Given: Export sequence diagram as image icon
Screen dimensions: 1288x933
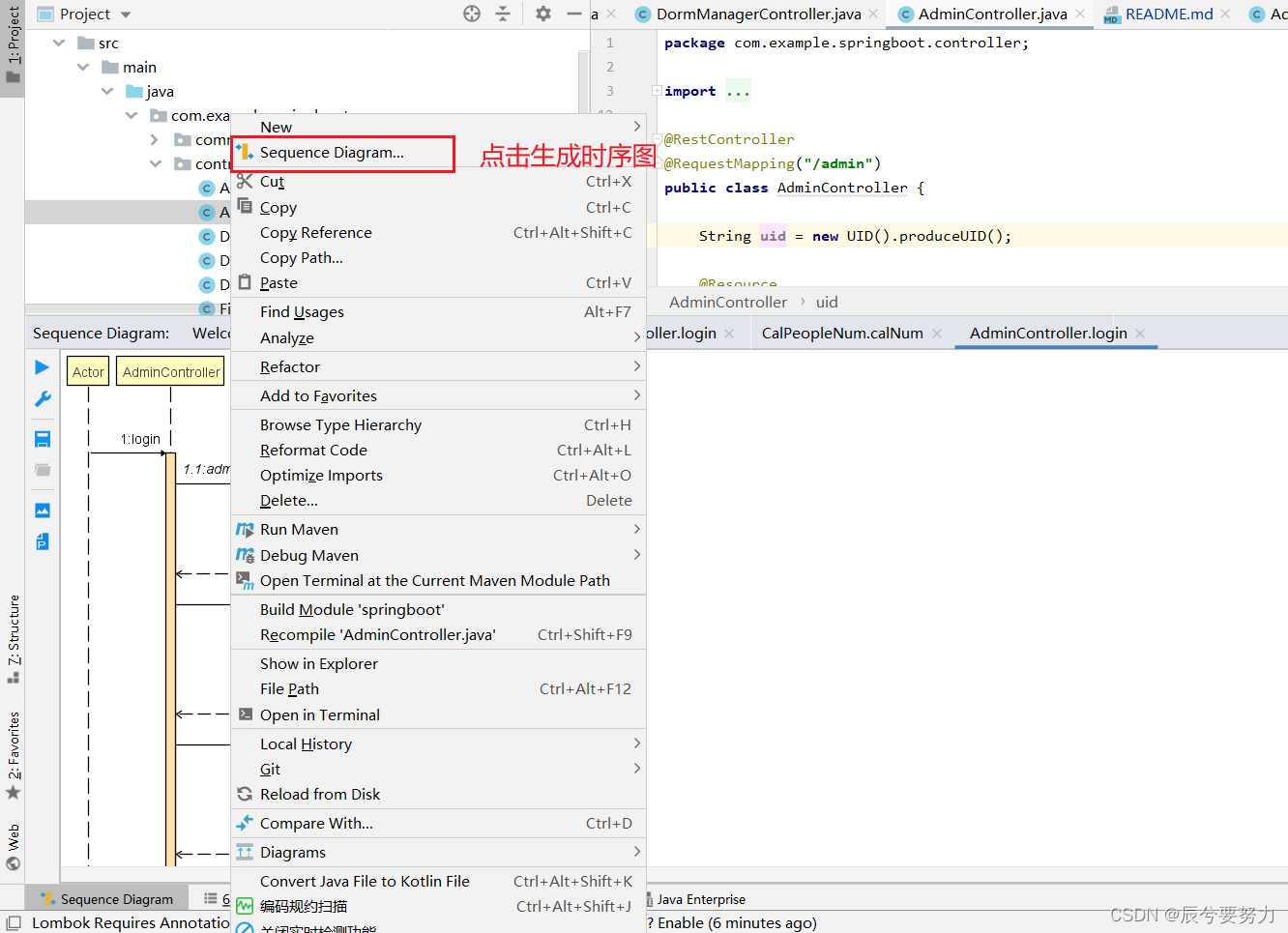Looking at the screenshot, I should [x=43, y=510].
